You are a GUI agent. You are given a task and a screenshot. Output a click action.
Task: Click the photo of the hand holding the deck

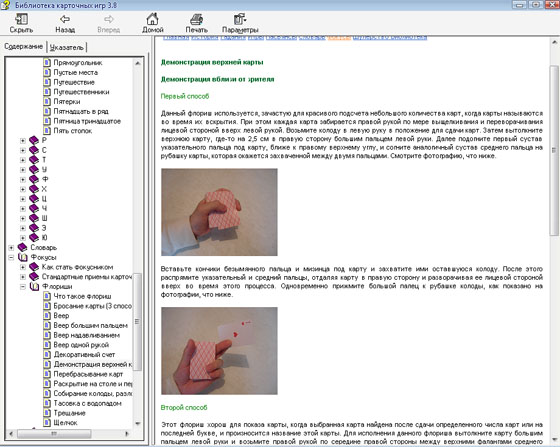click(219, 212)
